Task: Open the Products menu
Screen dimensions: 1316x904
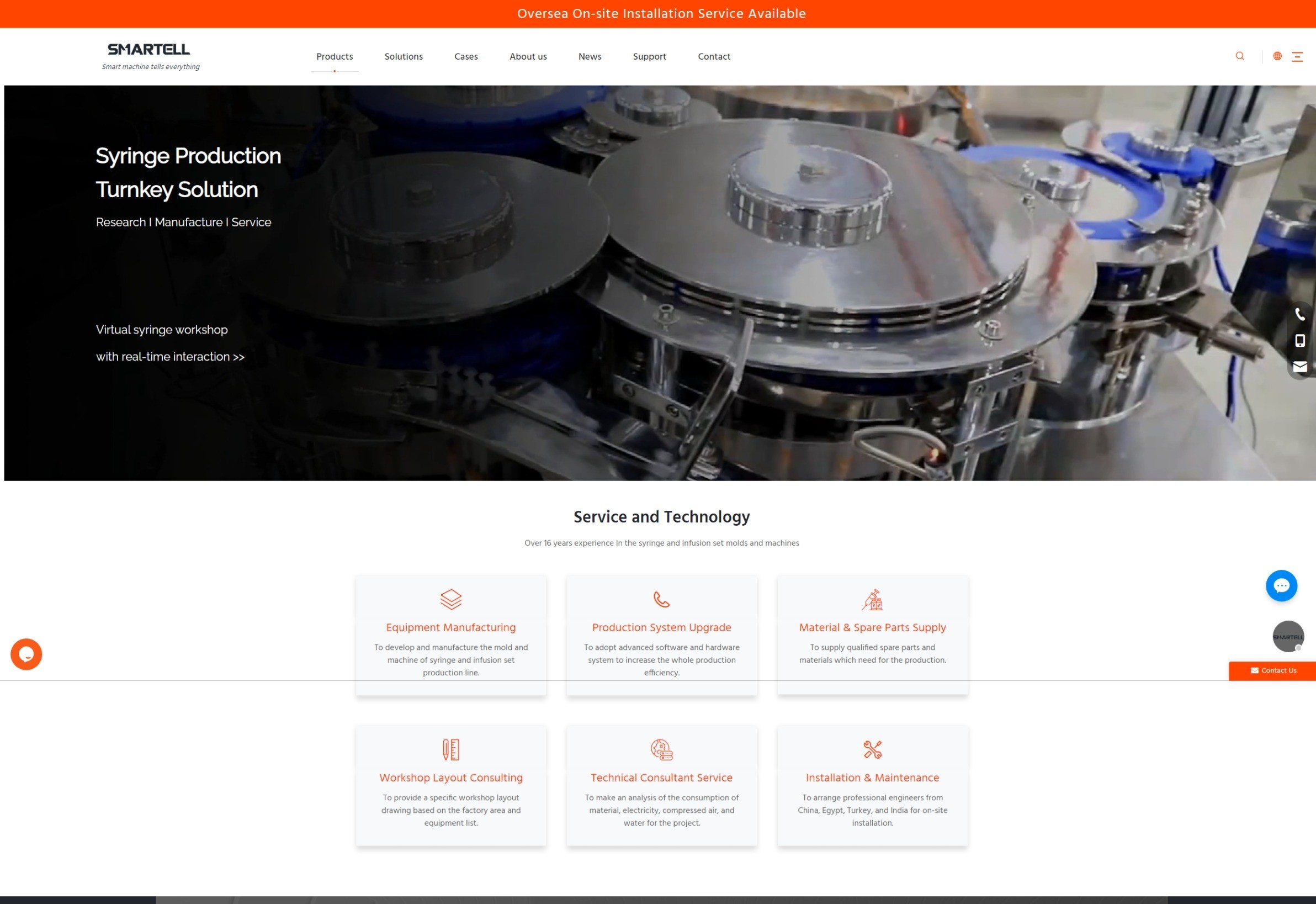Action: [334, 57]
